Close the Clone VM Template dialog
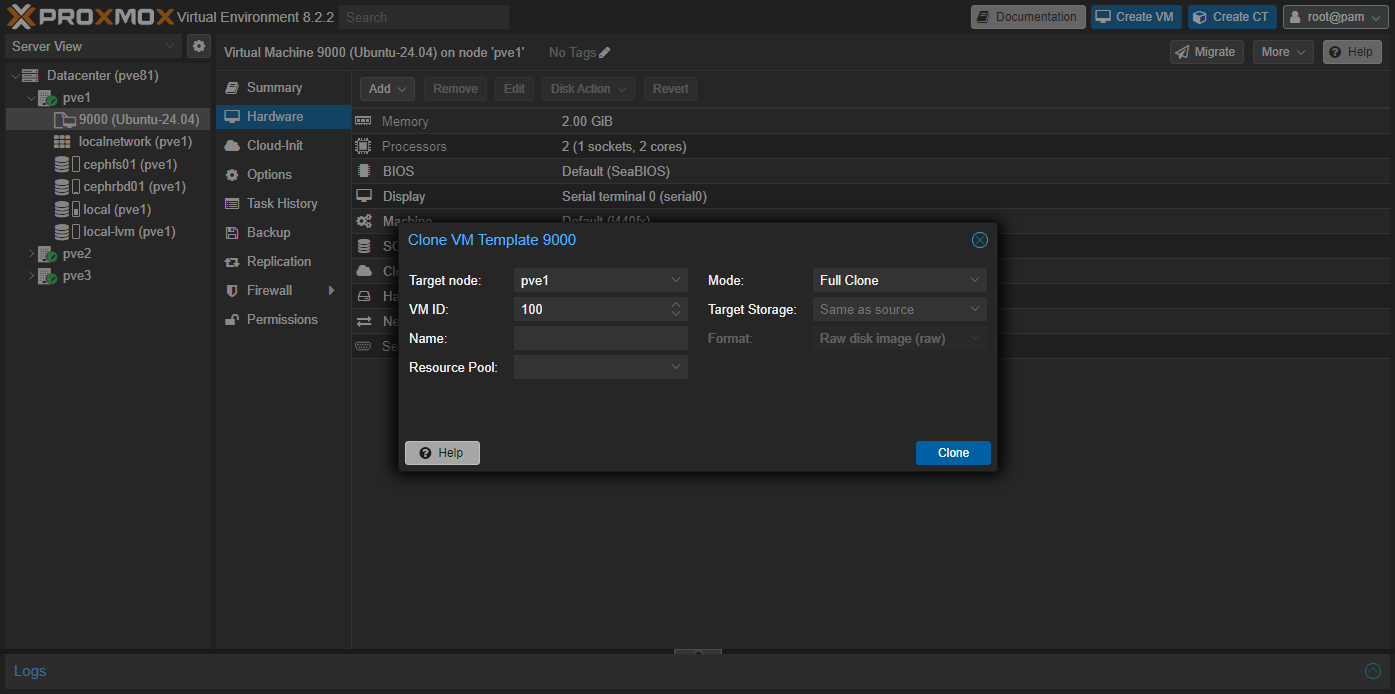This screenshot has height=694, width=1395. pyautogui.click(x=980, y=240)
